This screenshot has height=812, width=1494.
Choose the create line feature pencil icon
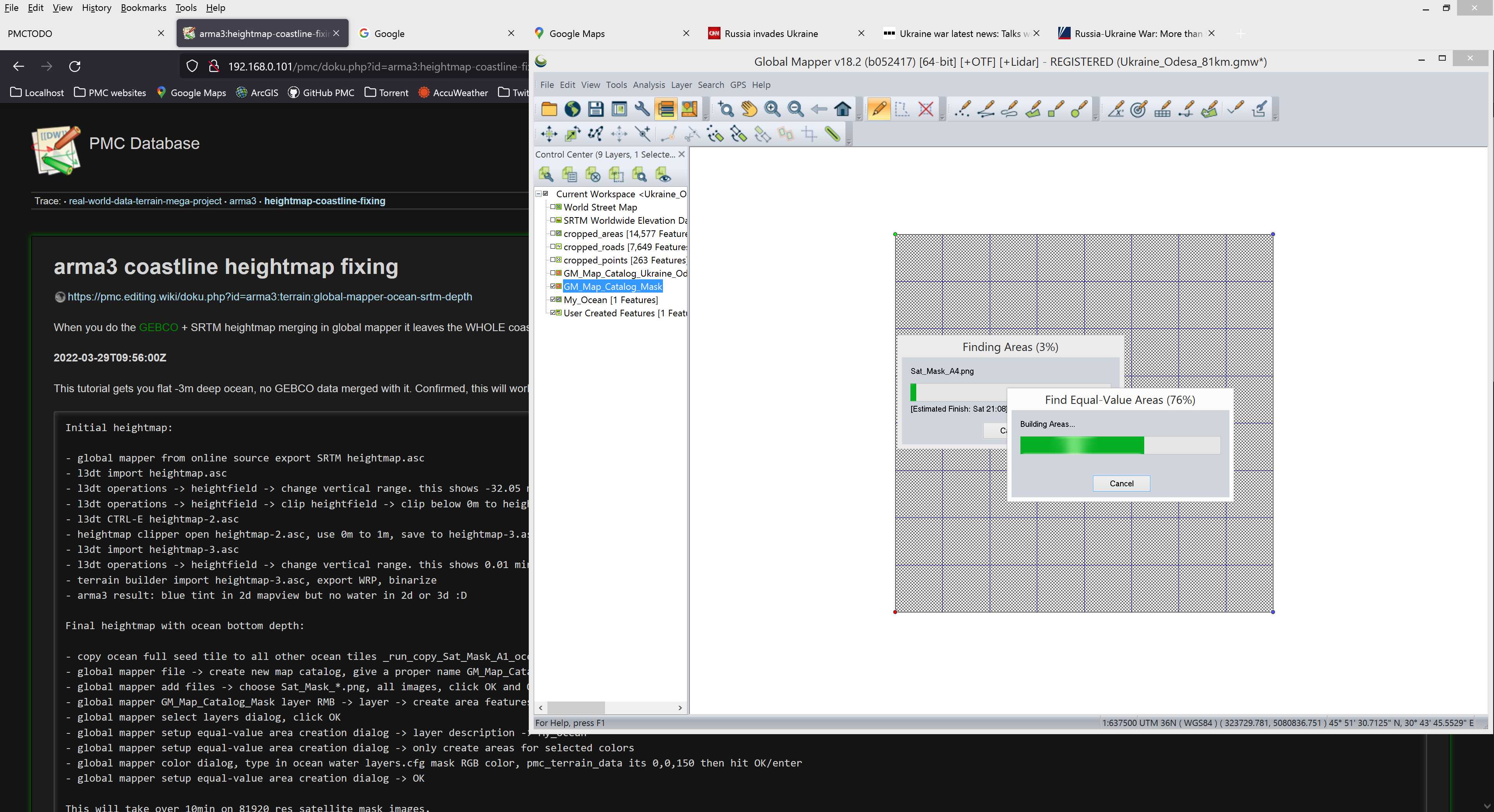pyautogui.click(x=986, y=109)
